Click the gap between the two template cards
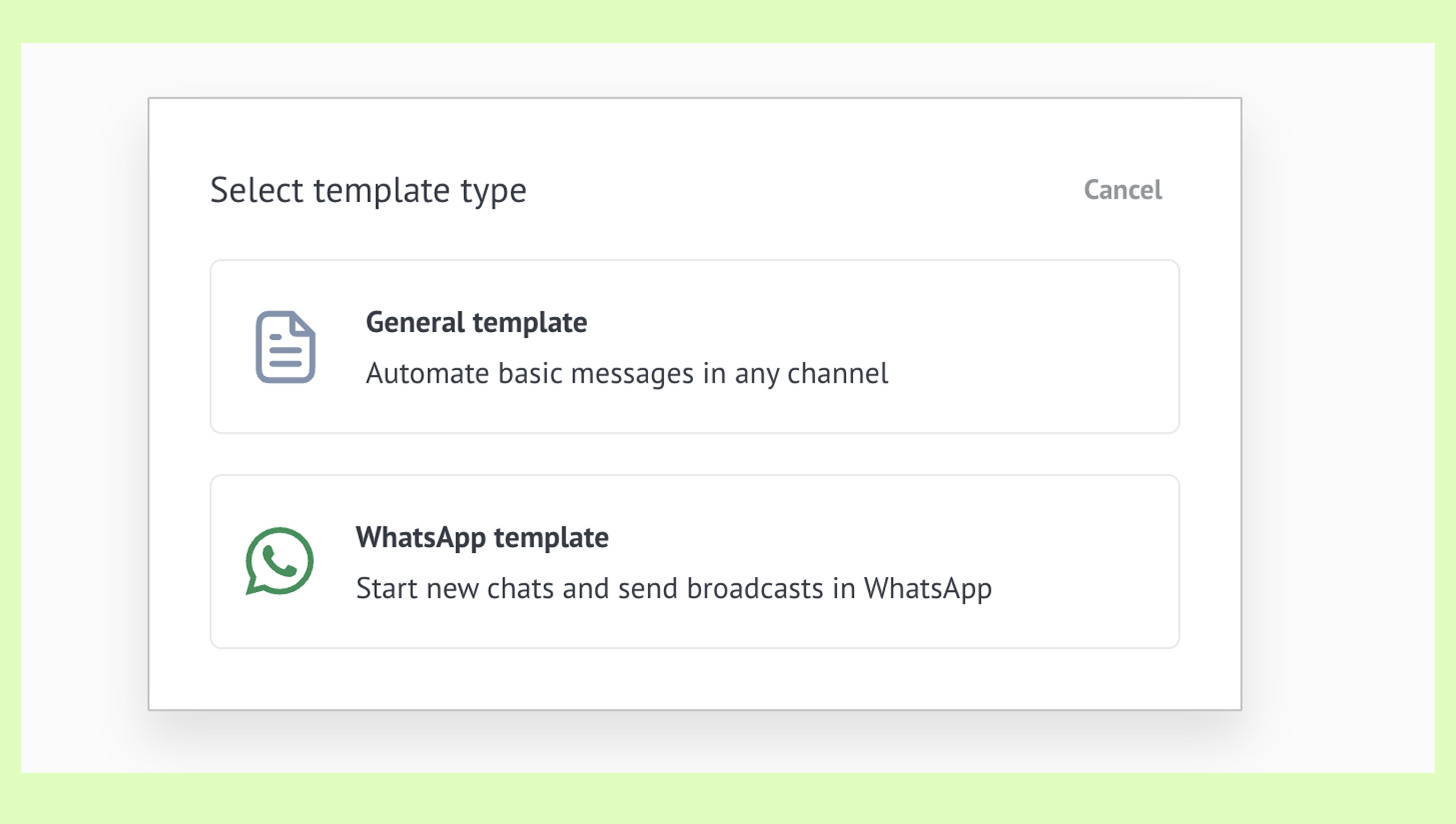The width and height of the screenshot is (1456, 824). pyautogui.click(x=695, y=454)
